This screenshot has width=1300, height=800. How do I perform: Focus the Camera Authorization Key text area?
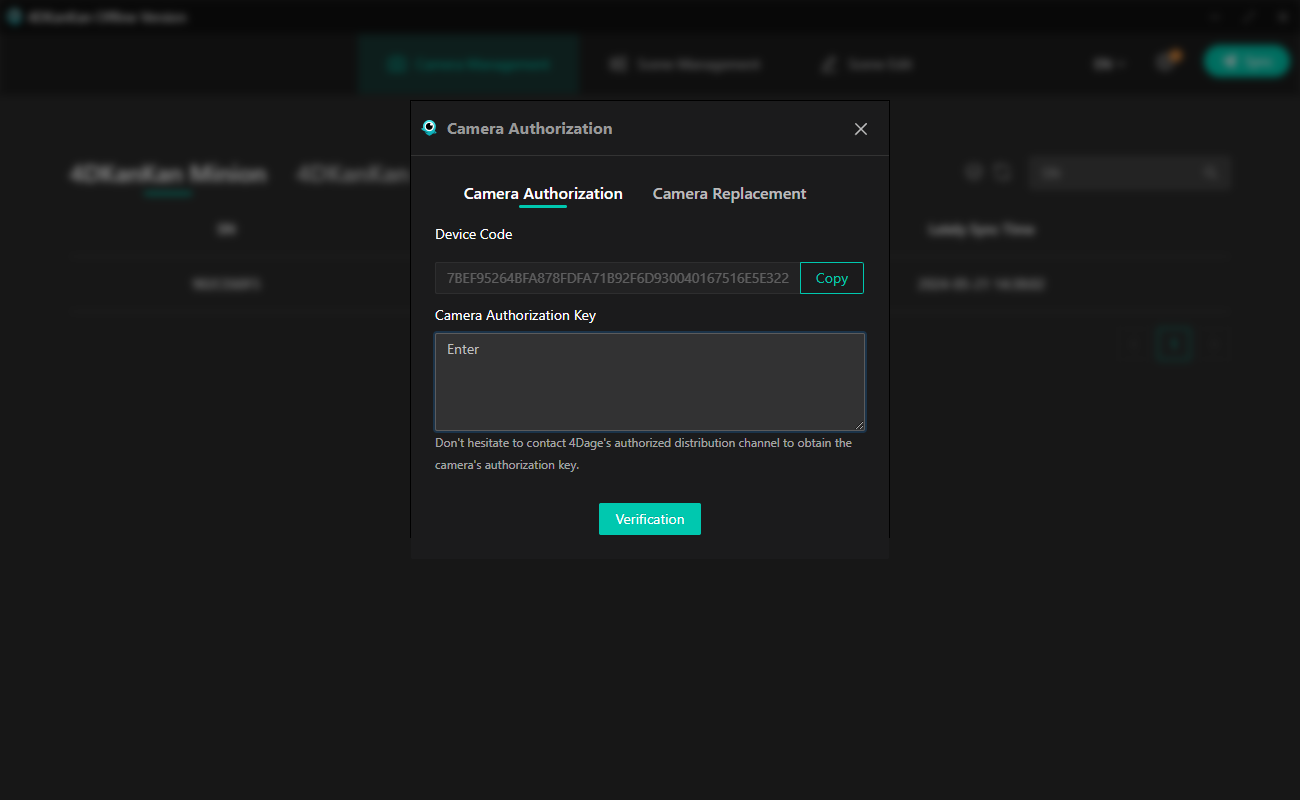click(x=649, y=382)
